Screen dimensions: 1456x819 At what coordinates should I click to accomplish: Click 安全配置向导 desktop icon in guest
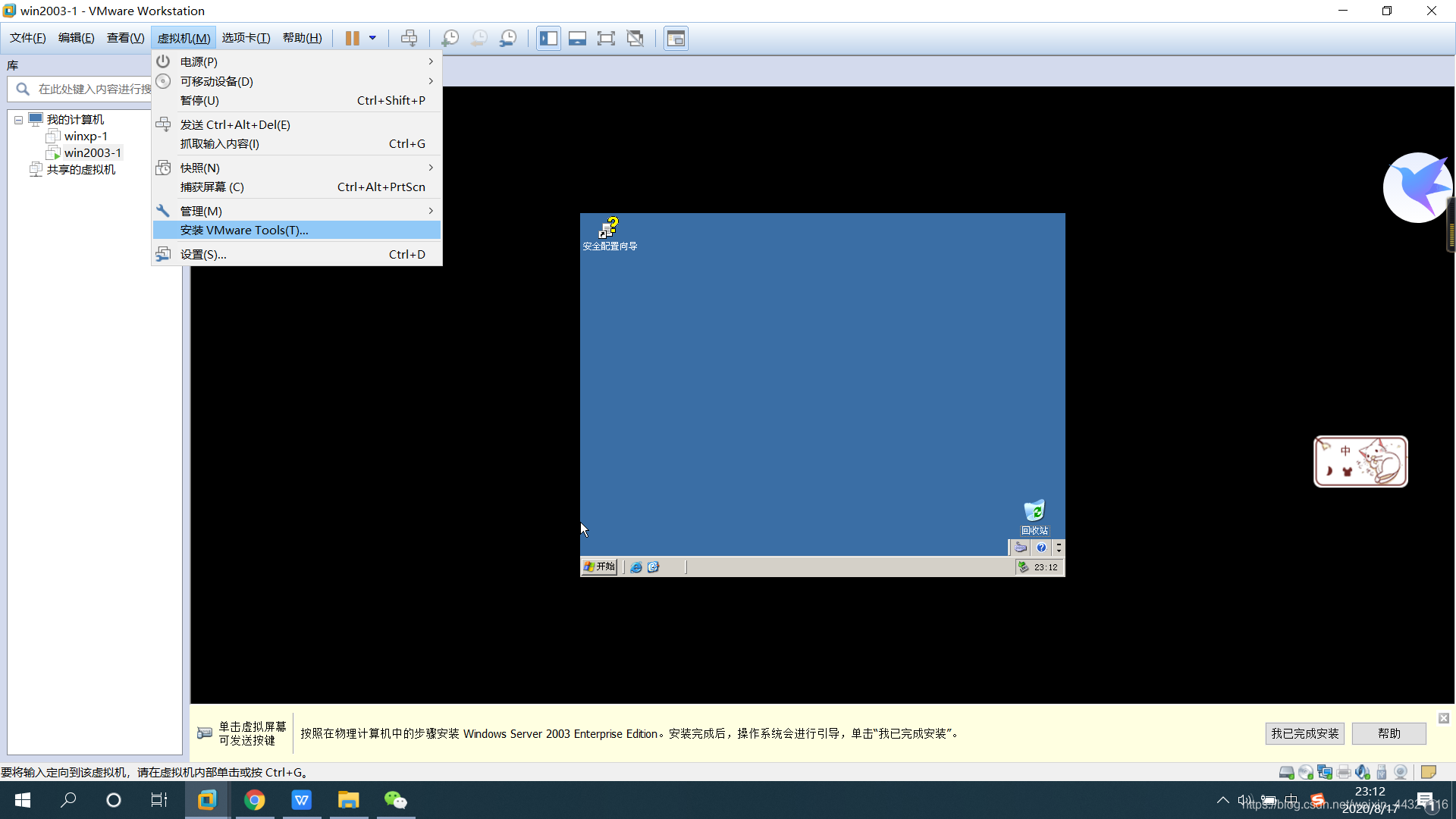click(x=610, y=234)
